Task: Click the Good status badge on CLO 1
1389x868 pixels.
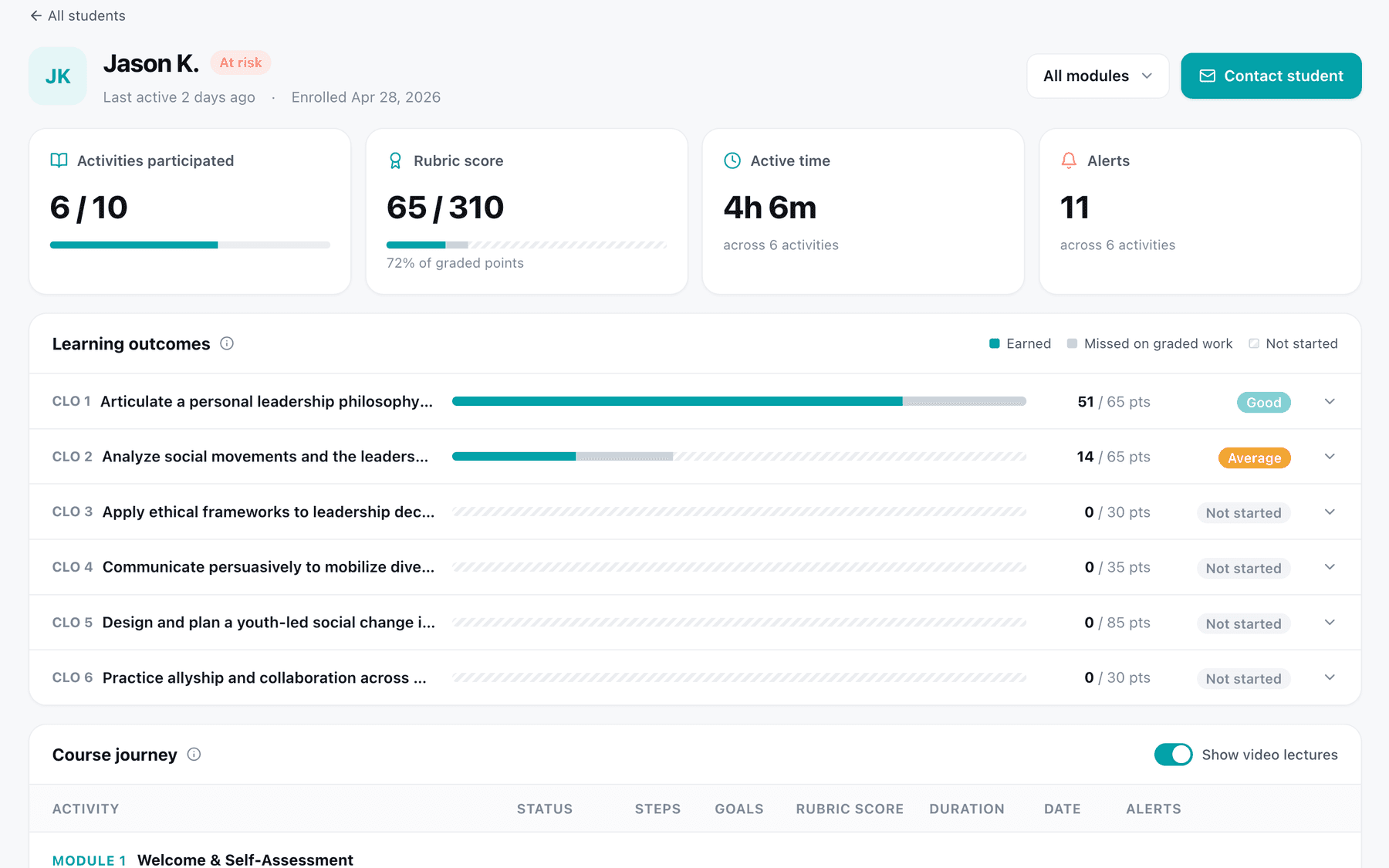Action: [x=1263, y=402]
